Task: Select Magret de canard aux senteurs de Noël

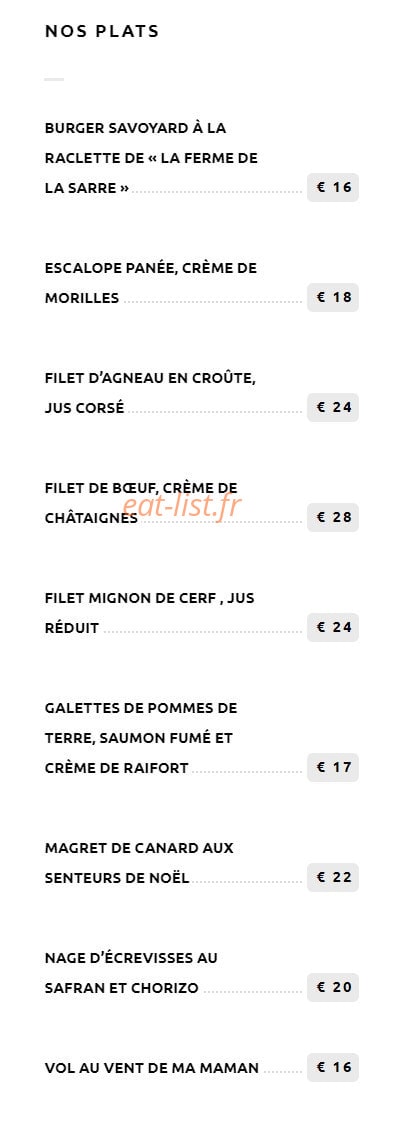Action: point(140,863)
